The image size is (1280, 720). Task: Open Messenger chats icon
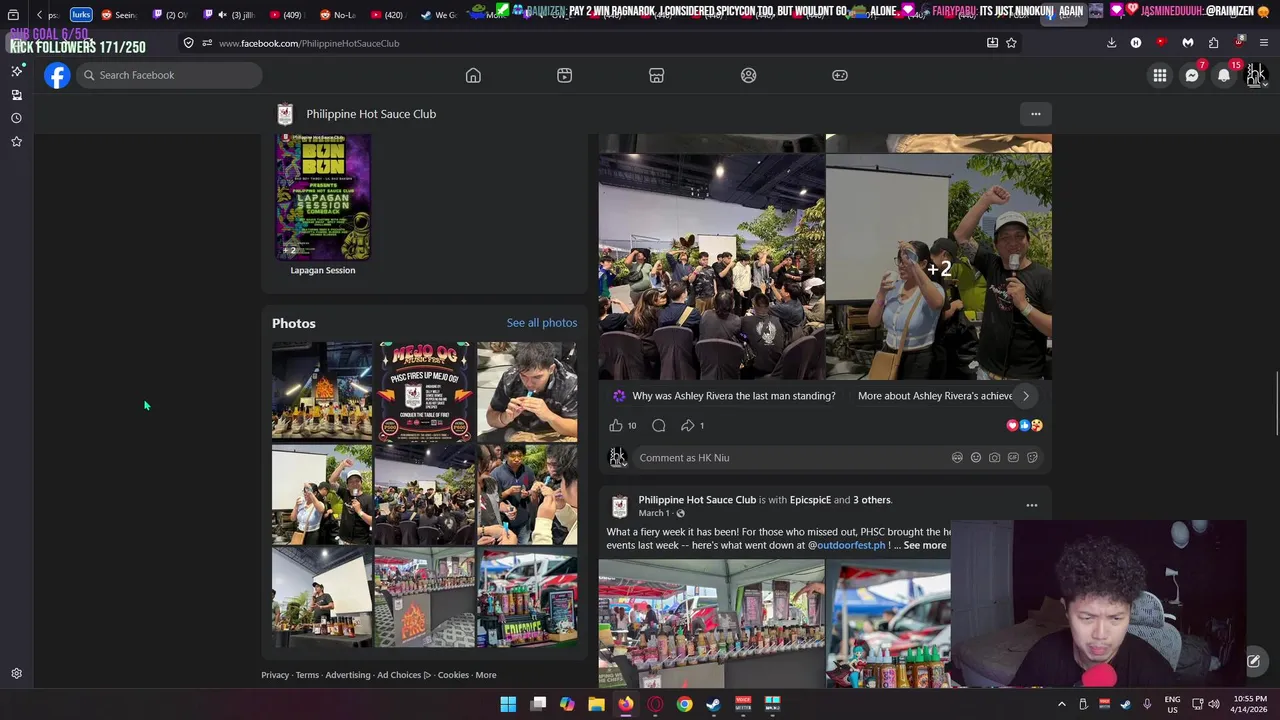[x=1192, y=75]
